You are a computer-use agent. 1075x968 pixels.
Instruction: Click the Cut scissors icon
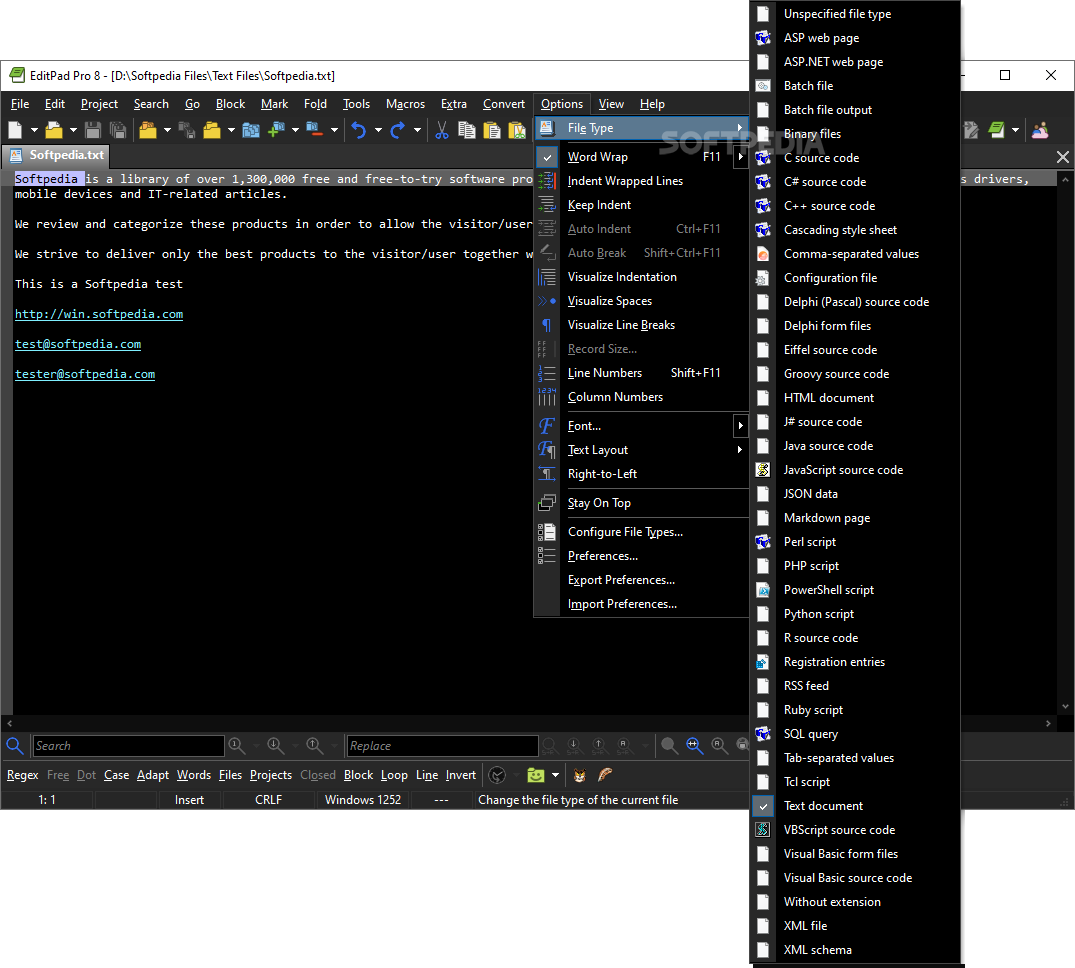442,130
